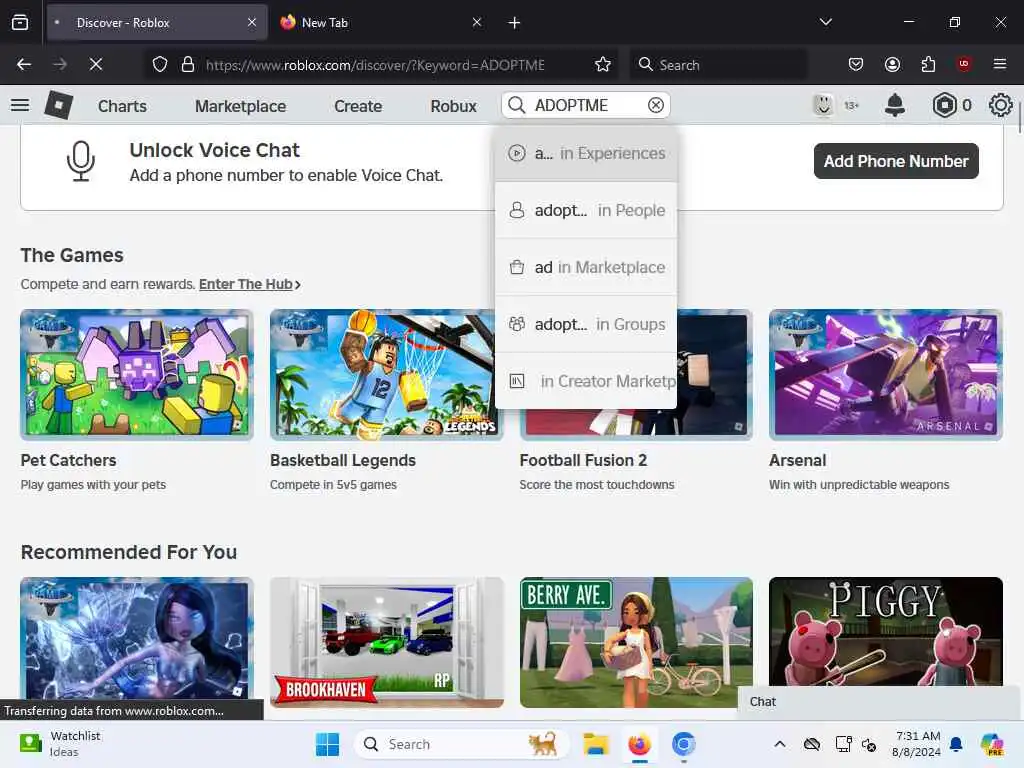Click the Roblox home logo
The image size is (1024, 768).
coord(58,105)
